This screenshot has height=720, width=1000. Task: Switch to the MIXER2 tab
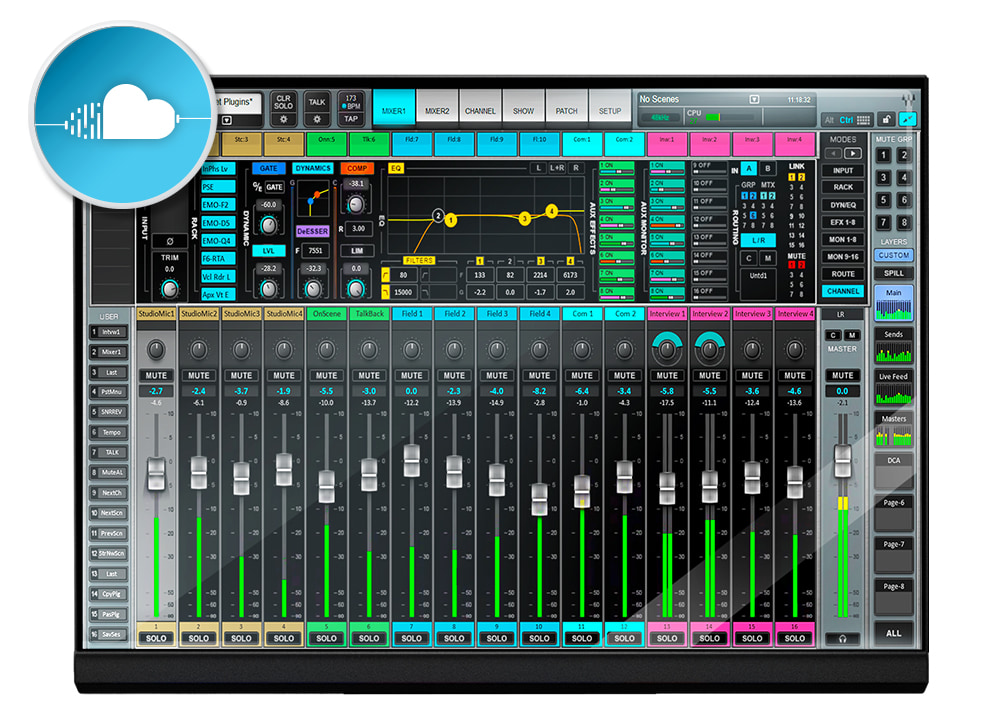[x=437, y=111]
